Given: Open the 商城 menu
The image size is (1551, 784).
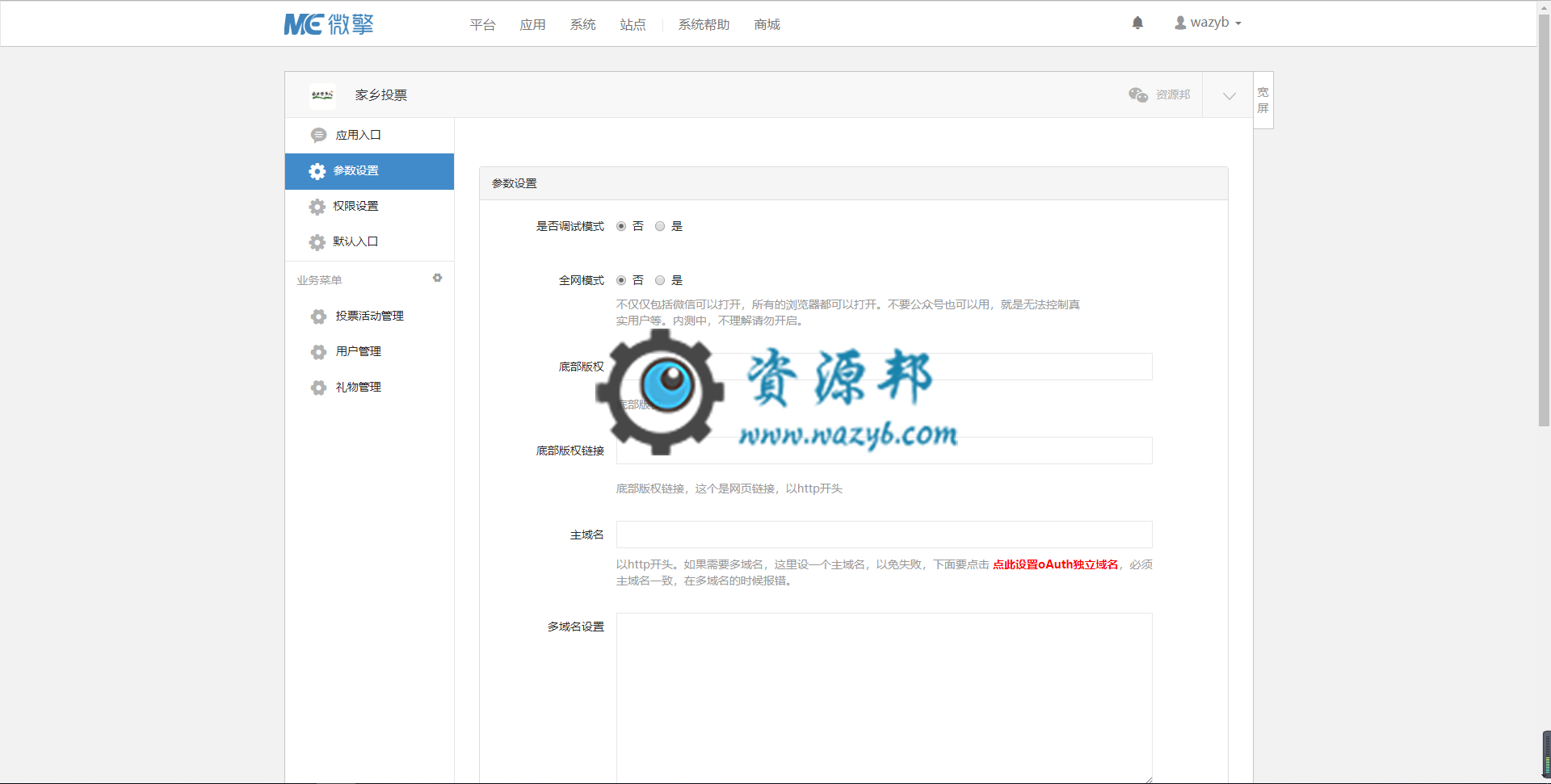Looking at the screenshot, I should click(x=767, y=25).
